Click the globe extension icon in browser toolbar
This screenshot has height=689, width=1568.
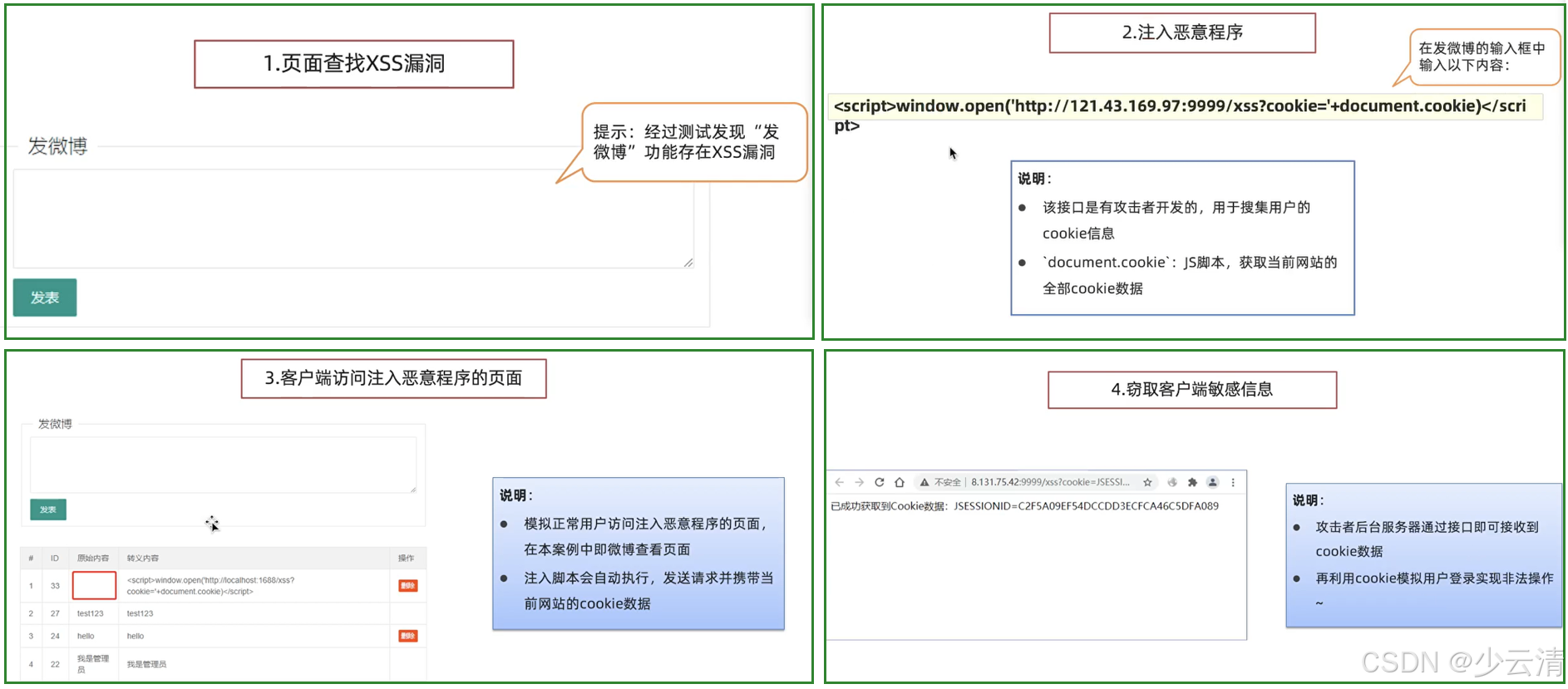pyautogui.click(x=1172, y=482)
